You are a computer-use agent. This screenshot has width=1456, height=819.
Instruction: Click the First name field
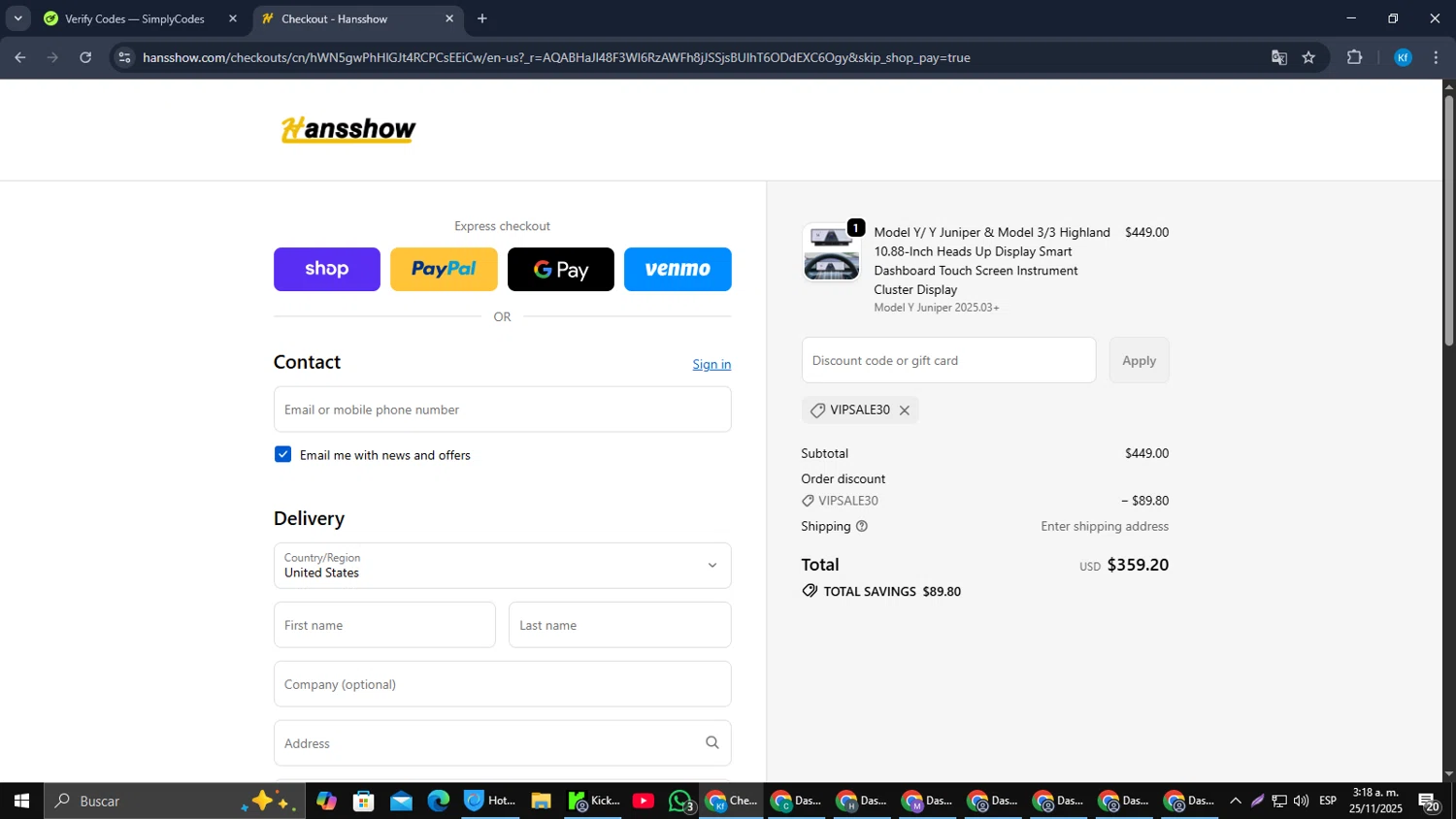[384, 625]
